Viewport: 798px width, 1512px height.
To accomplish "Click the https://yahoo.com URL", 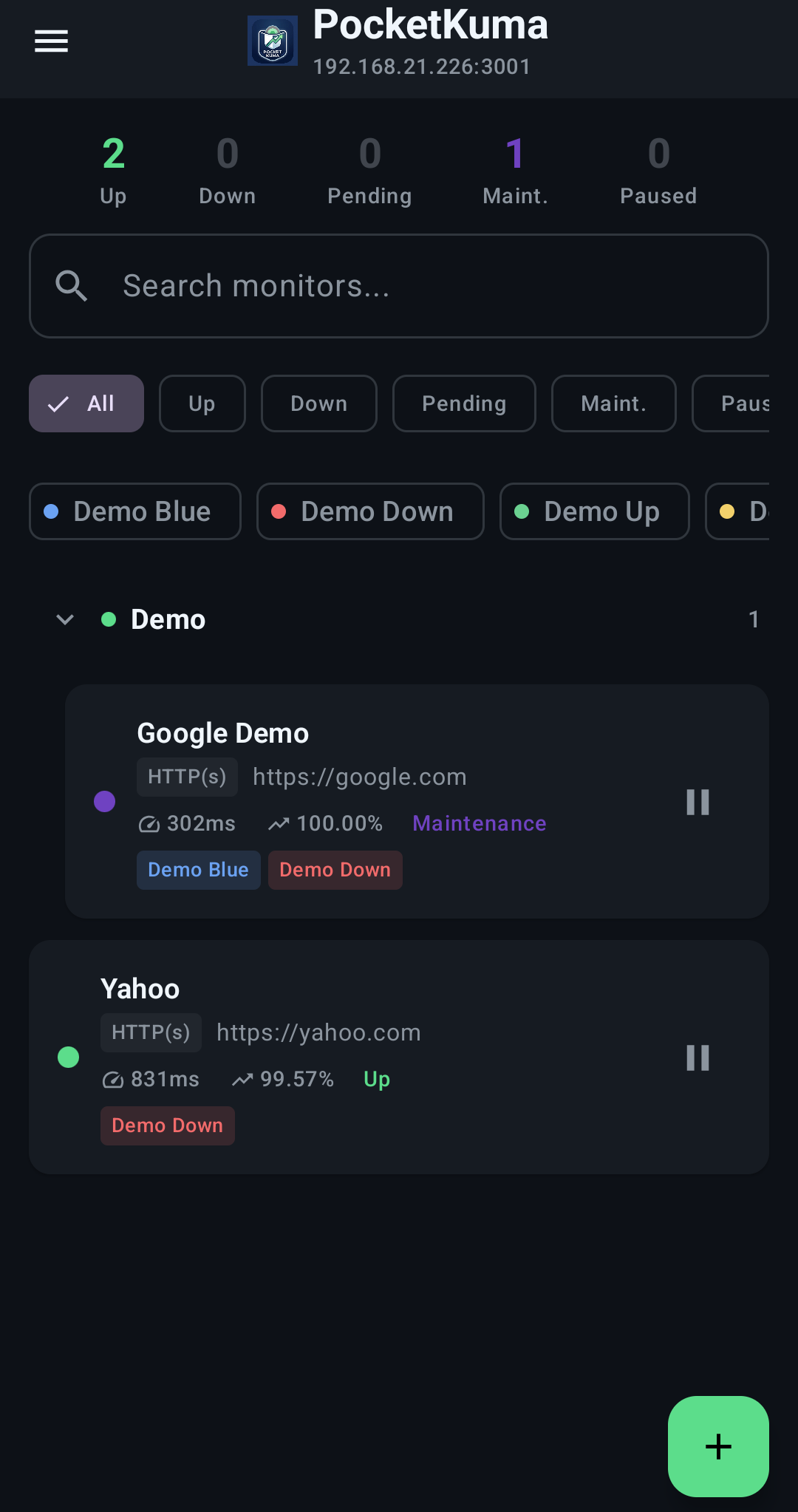I will coord(318,1032).
